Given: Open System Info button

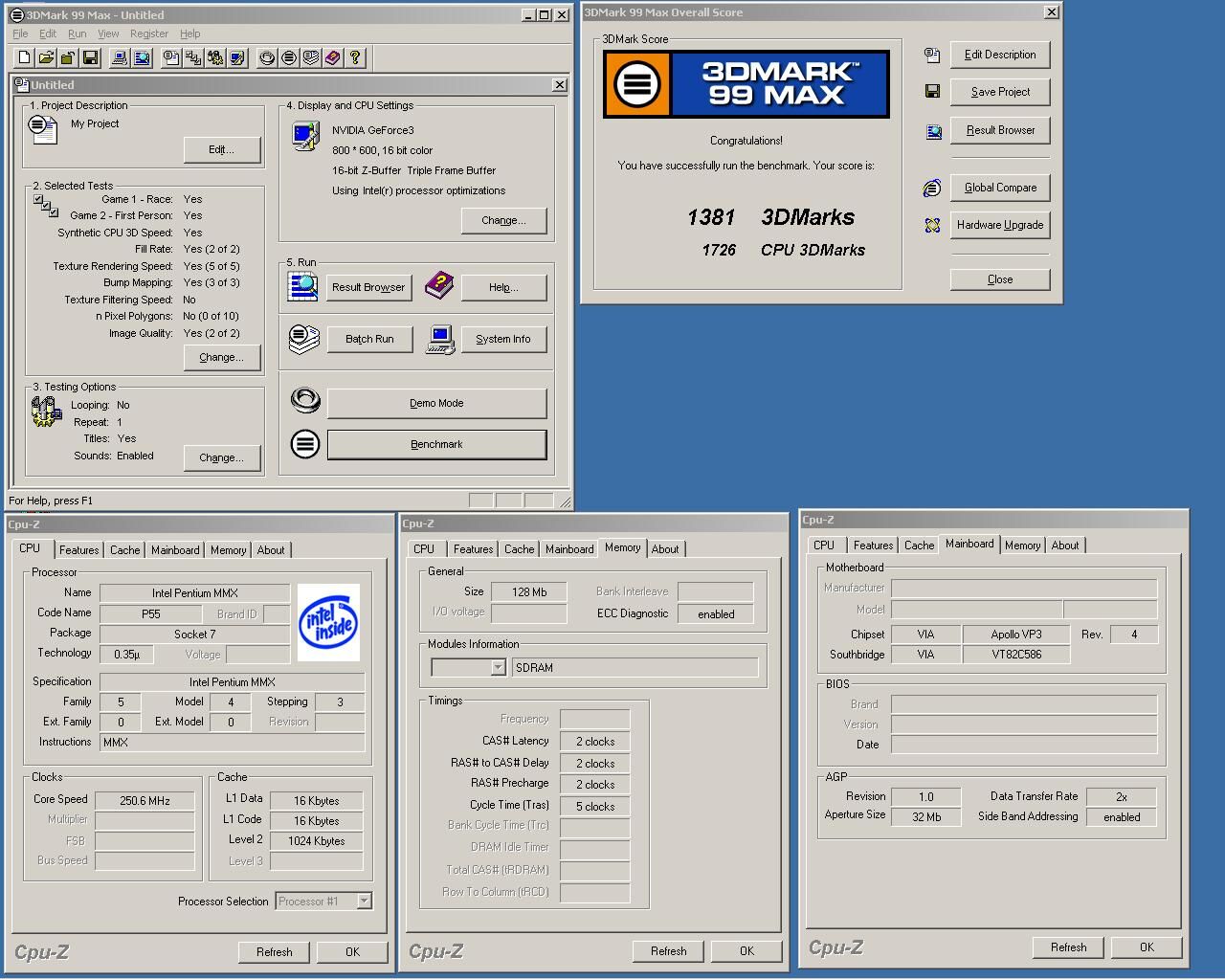Looking at the screenshot, I should click(503, 339).
